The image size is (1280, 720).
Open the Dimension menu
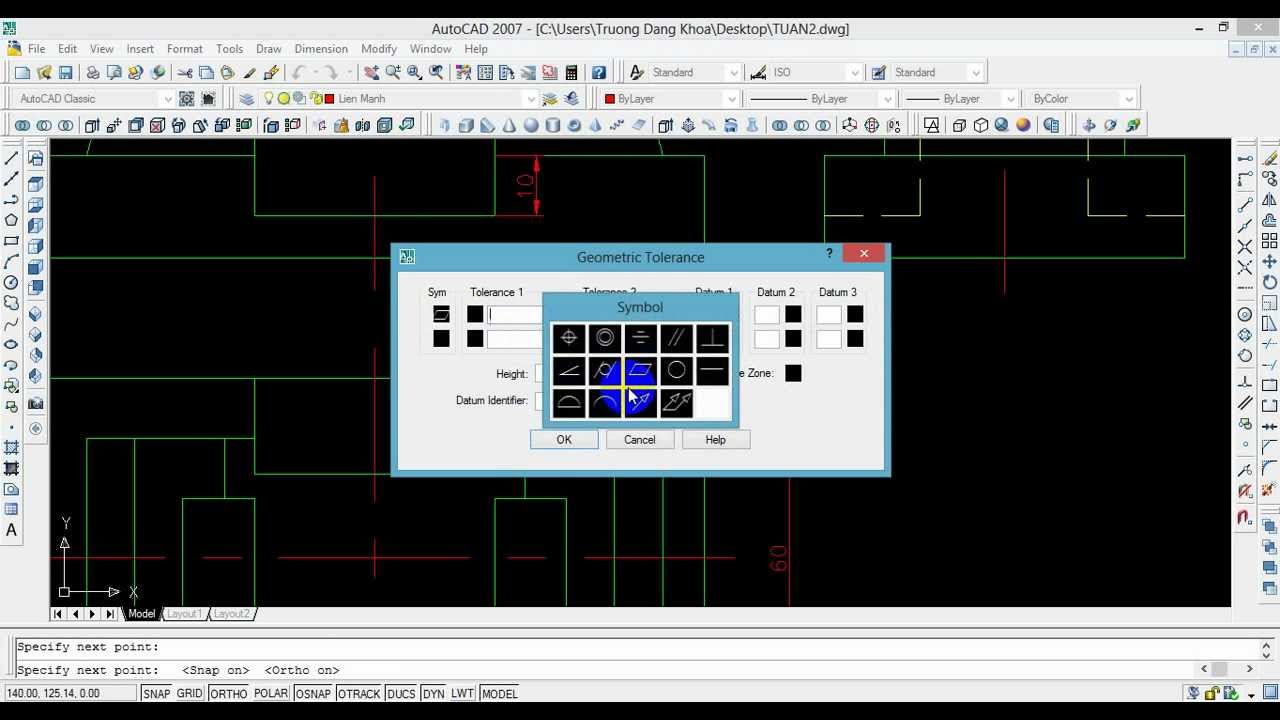pyautogui.click(x=321, y=48)
